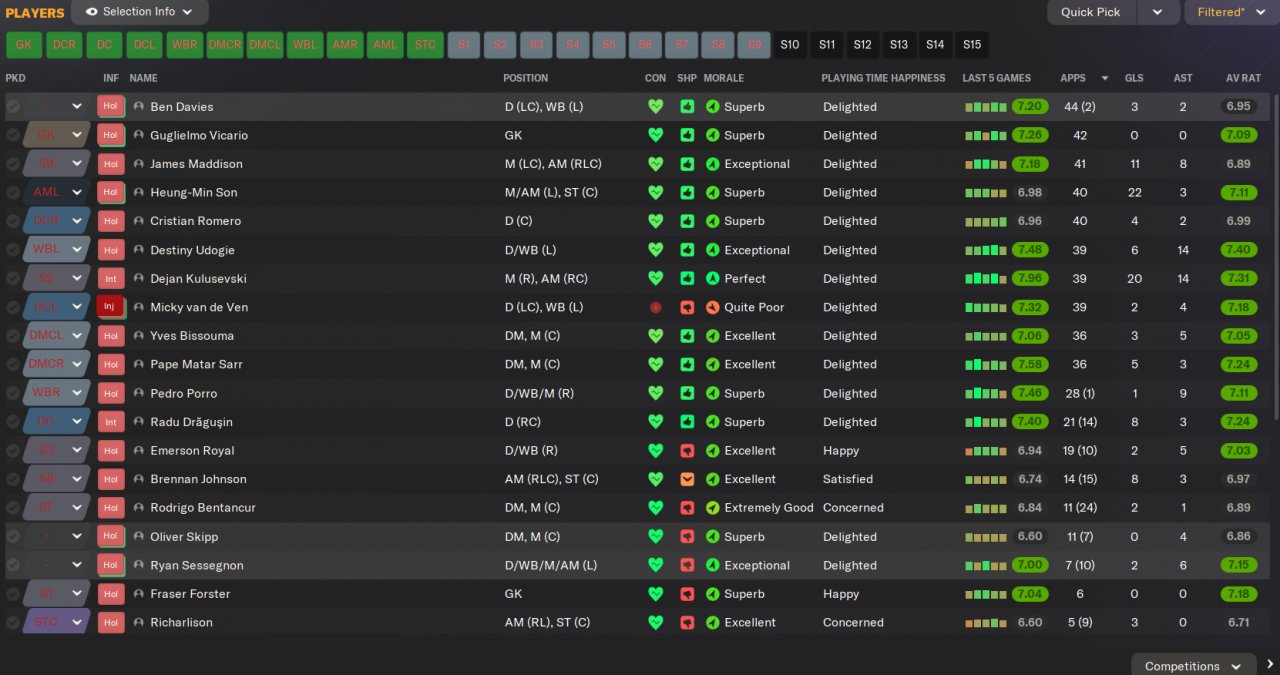Click Destiny Udogie's last 5 games form bars
Screen dimensions: 1280x675
(x=985, y=250)
